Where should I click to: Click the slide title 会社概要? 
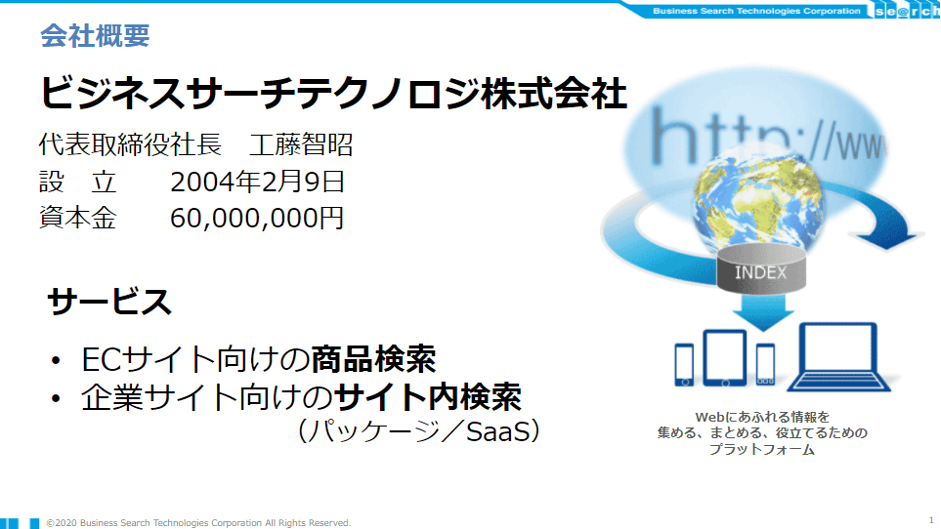(x=95, y=36)
